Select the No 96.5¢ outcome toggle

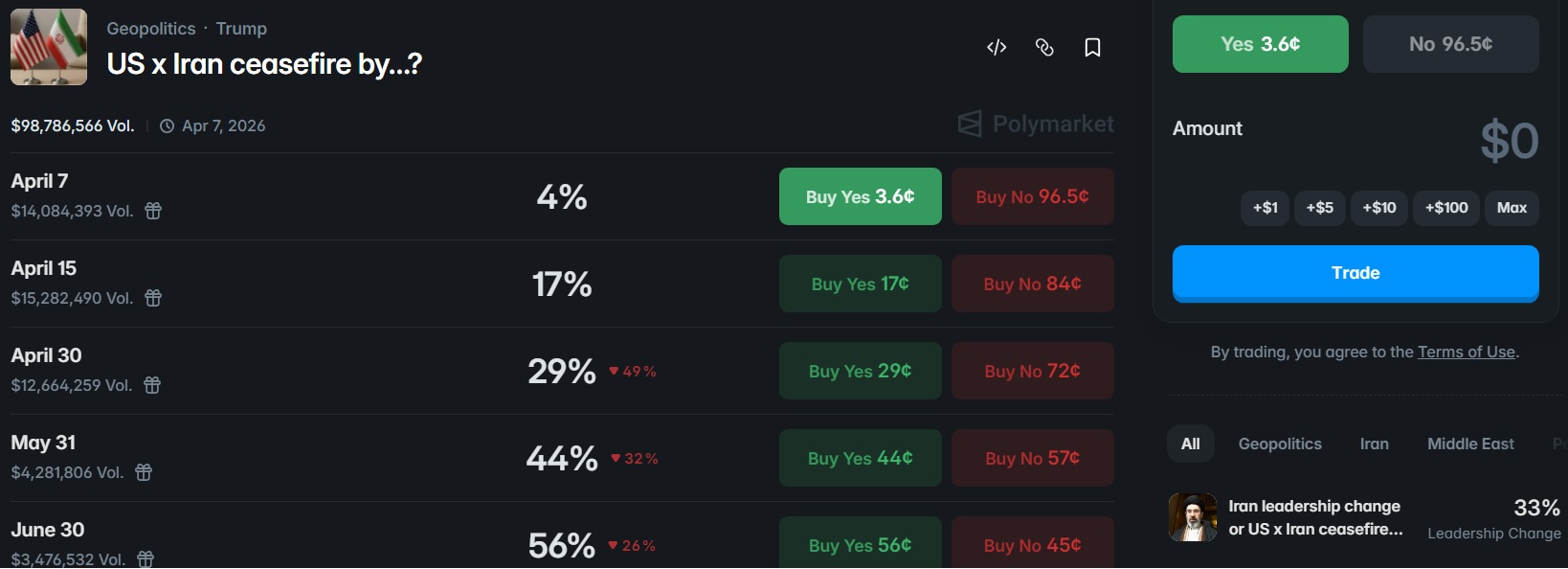point(1450,44)
